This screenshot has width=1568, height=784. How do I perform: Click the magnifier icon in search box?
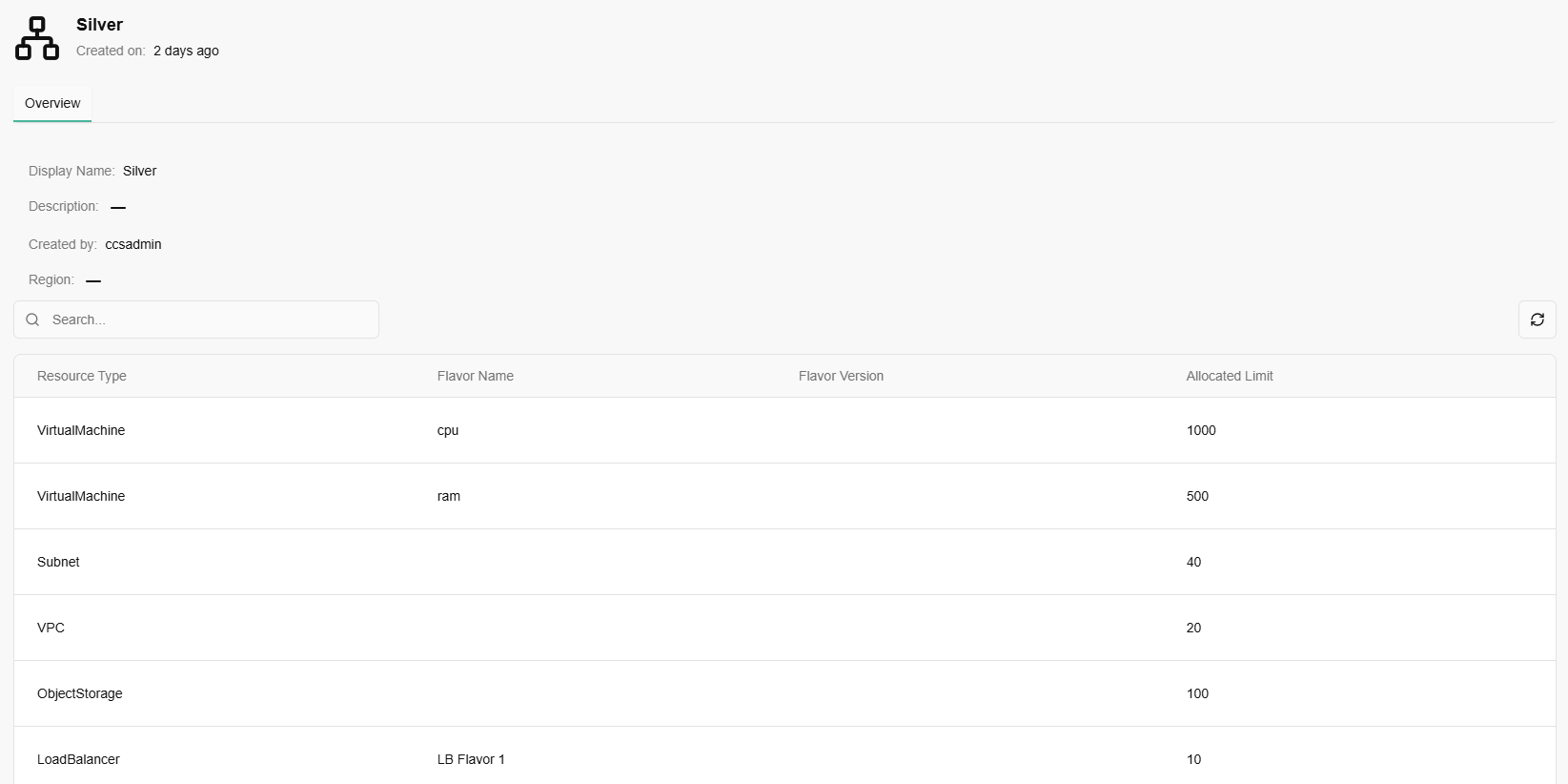click(32, 320)
